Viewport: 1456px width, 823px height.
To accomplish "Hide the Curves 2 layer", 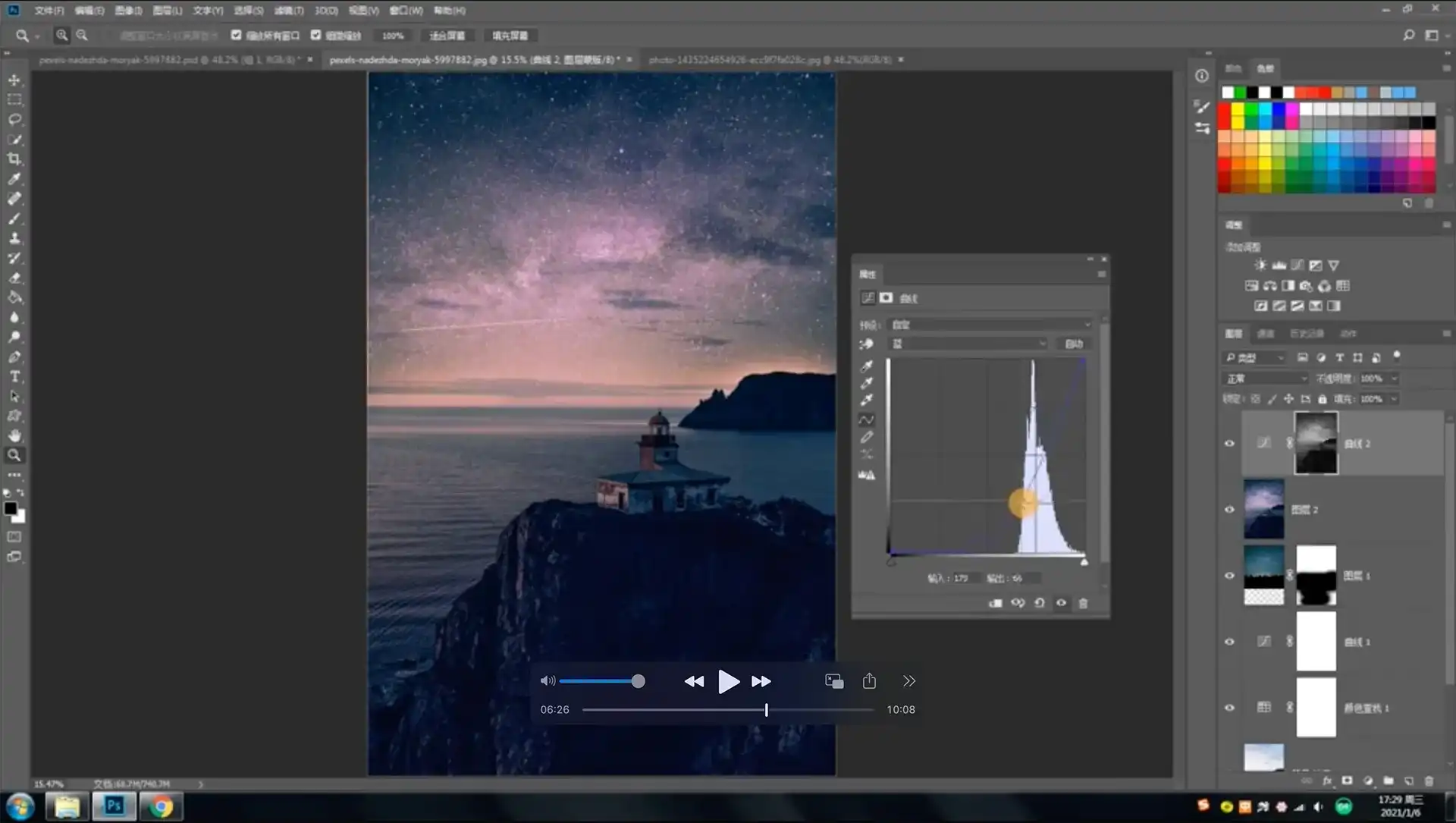I will click(x=1229, y=444).
